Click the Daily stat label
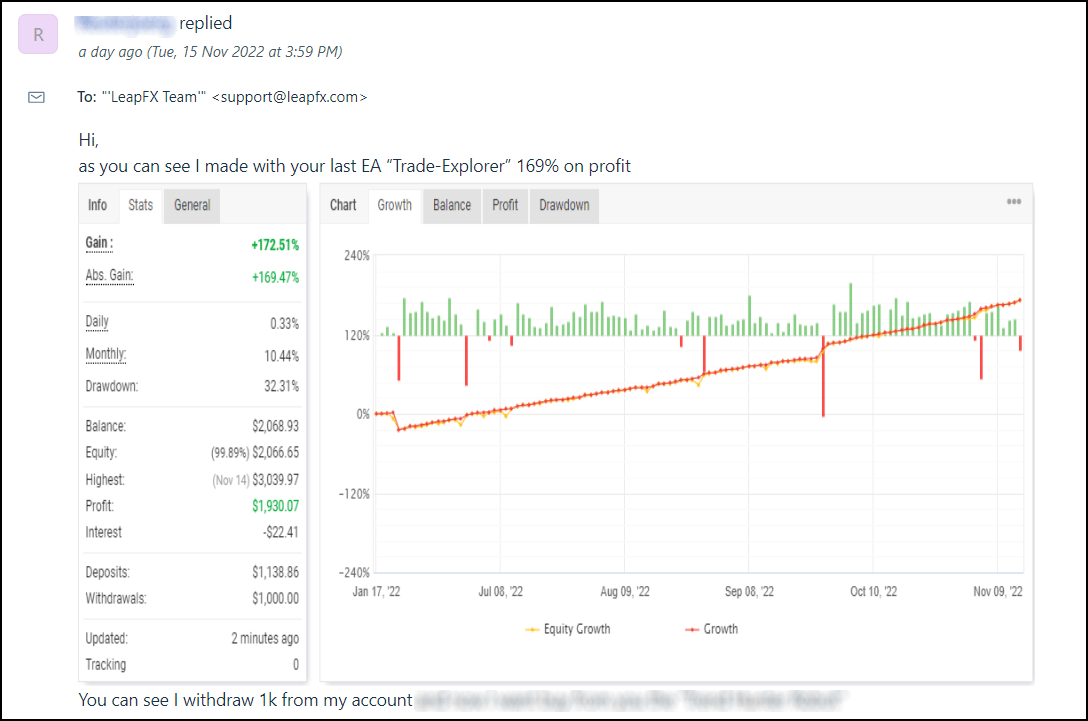This screenshot has height=721, width=1088. click(x=97, y=322)
